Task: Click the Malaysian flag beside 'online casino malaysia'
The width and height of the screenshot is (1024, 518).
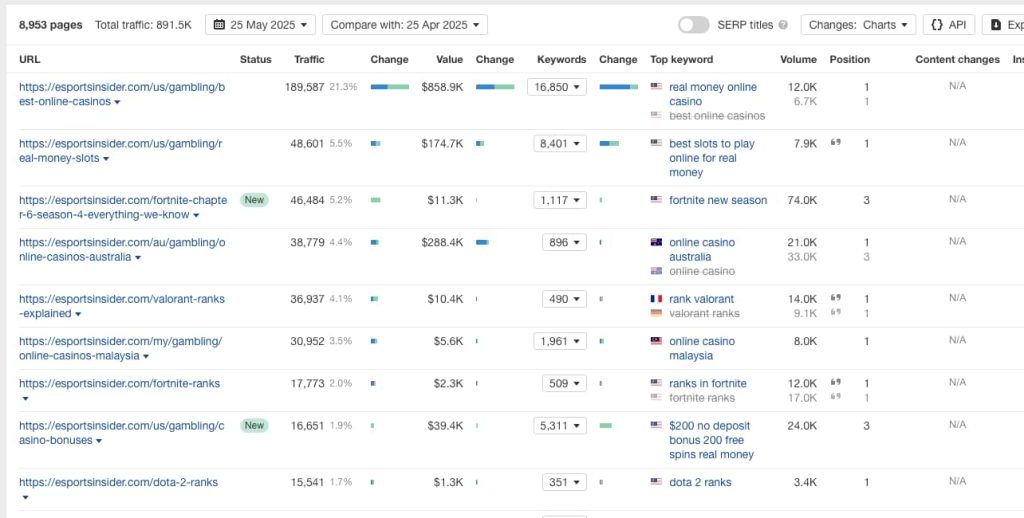Action: point(656,341)
